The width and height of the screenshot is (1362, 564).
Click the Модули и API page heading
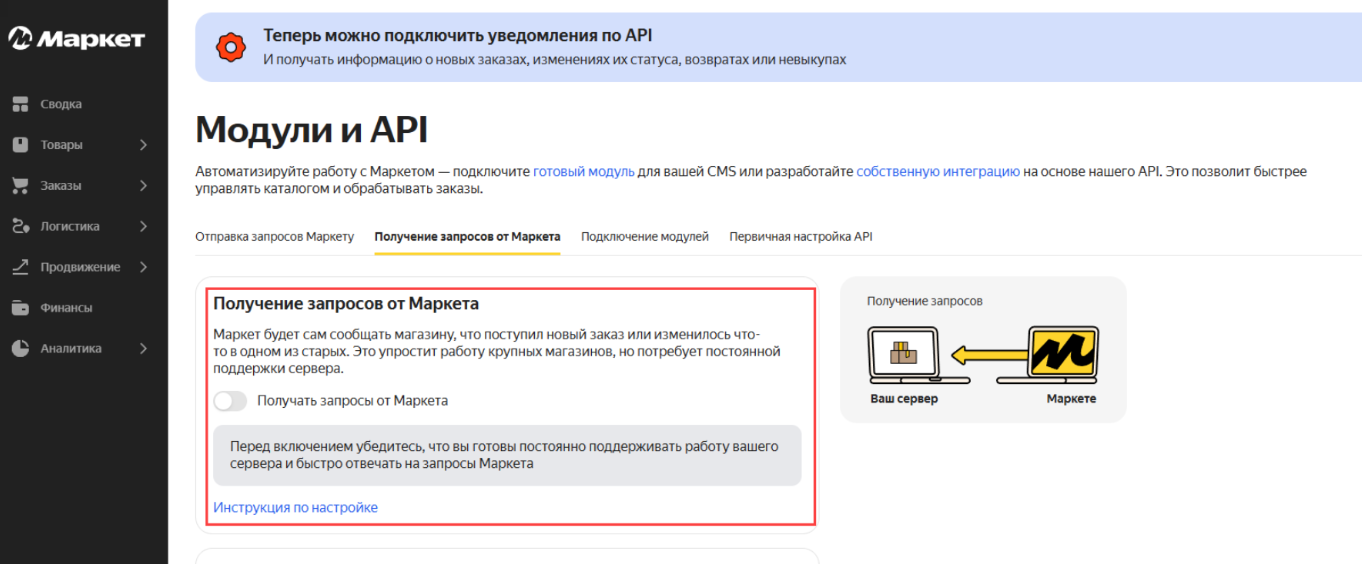(x=311, y=130)
